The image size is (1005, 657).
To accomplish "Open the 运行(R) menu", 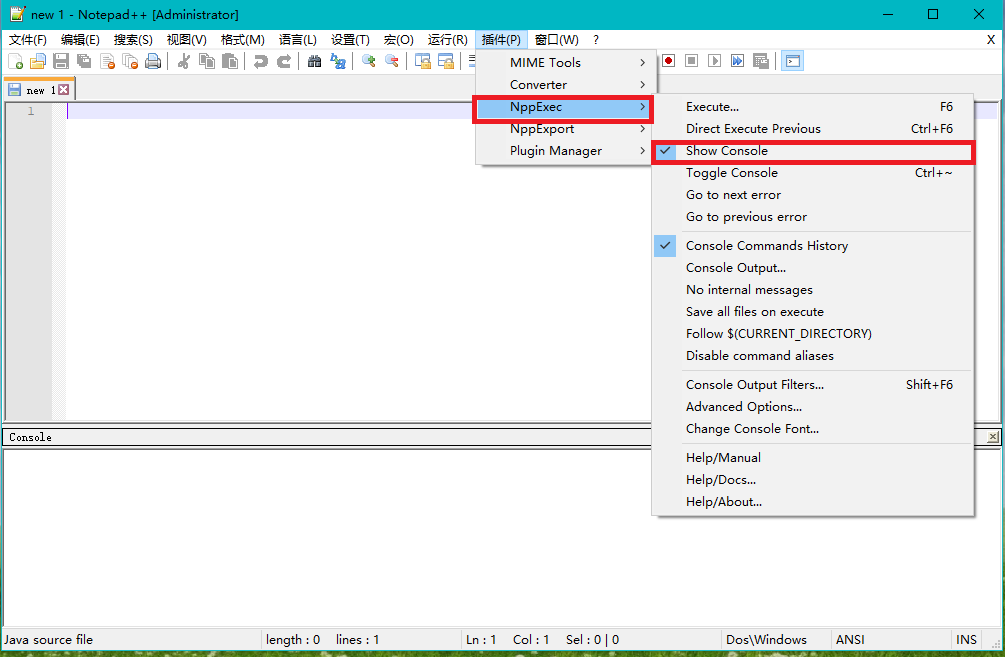I will coord(447,40).
